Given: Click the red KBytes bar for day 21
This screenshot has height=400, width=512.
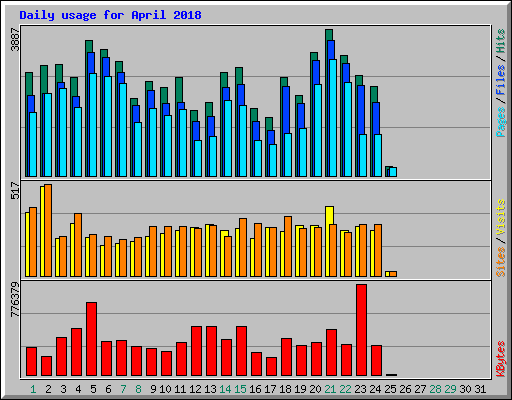Looking at the screenshot, I should click(331, 353).
